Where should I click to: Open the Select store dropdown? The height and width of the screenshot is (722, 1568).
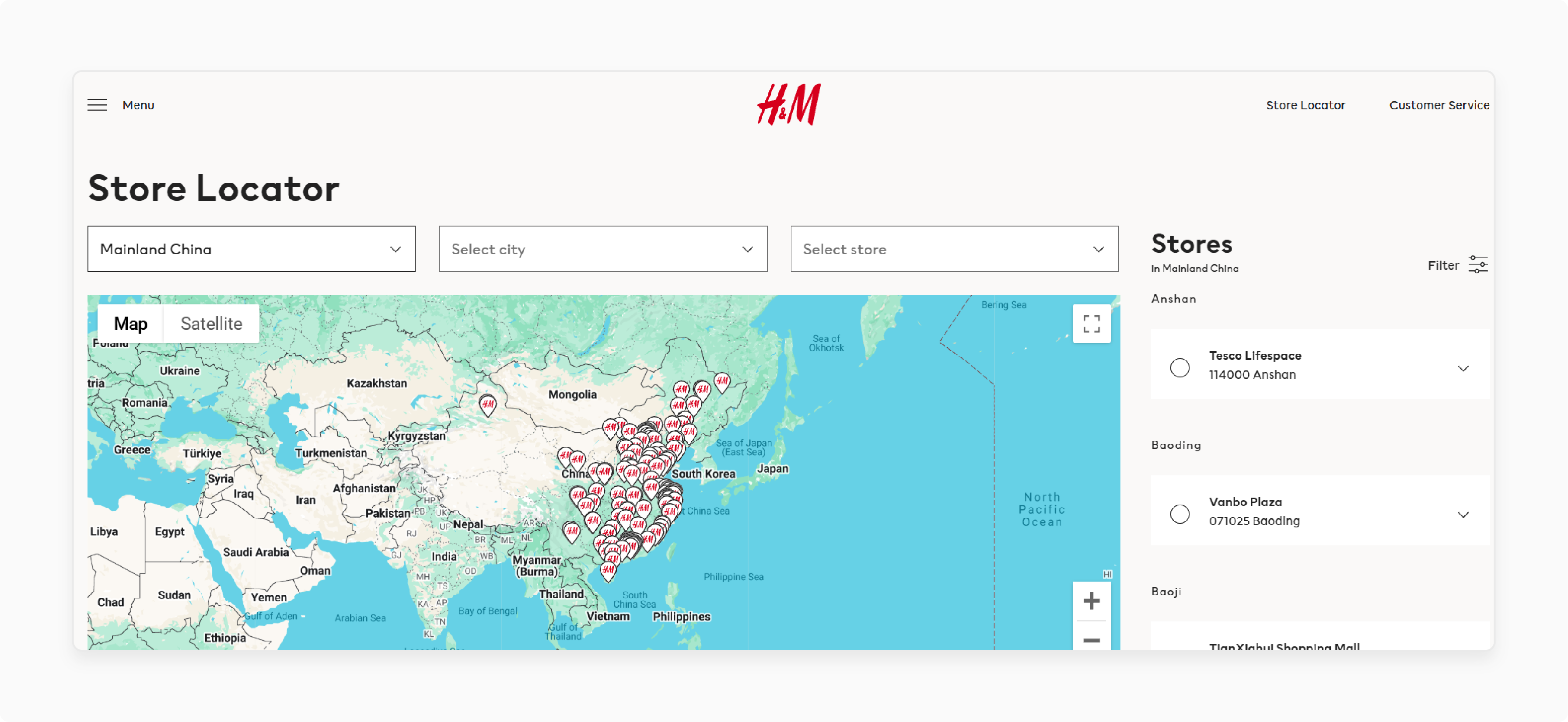(x=955, y=249)
